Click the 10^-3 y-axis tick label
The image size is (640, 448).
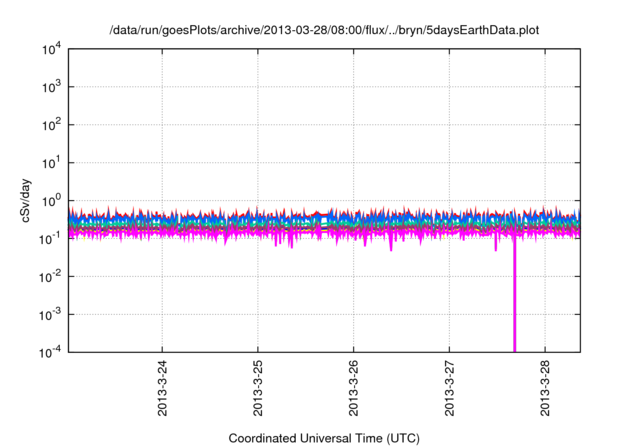[x=50, y=315]
